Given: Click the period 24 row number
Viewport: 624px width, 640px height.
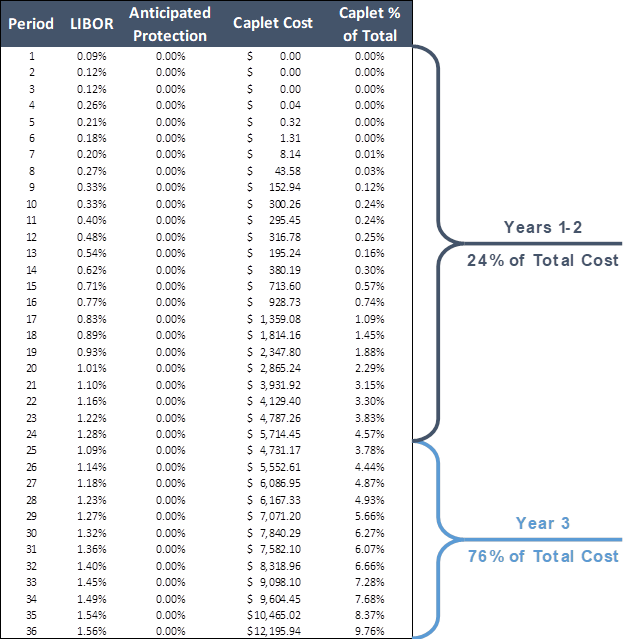Looking at the screenshot, I should tap(32, 434).
